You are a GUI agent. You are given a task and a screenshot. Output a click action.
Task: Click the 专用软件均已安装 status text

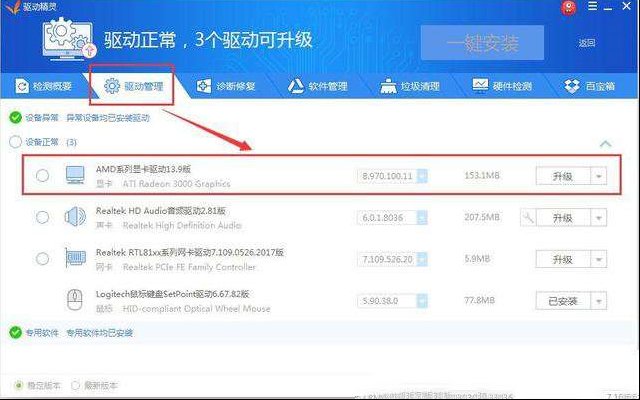click(100, 333)
